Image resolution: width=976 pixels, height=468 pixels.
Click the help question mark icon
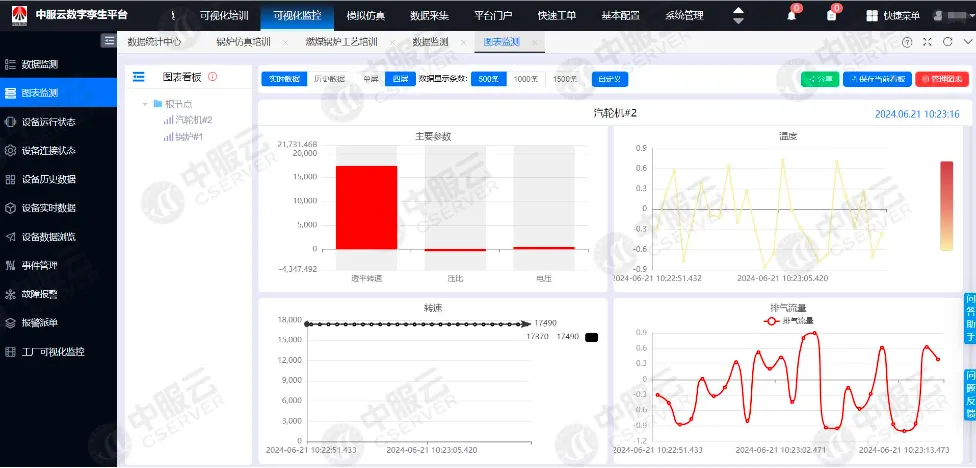[x=907, y=42]
